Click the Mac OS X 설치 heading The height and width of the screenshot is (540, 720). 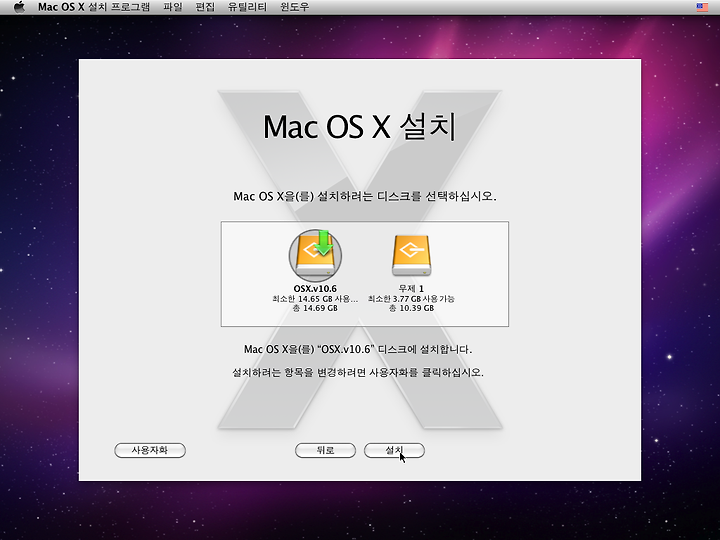pos(359,126)
